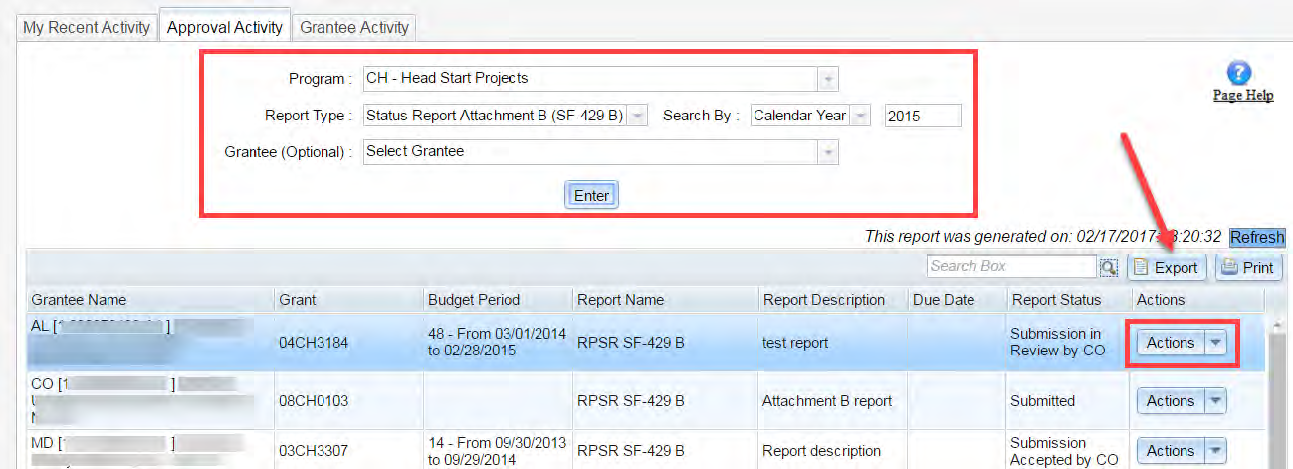The width and height of the screenshot is (1293, 469).
Task: Open the Grantee Activity tab
Action: click(x=354, y=27)
